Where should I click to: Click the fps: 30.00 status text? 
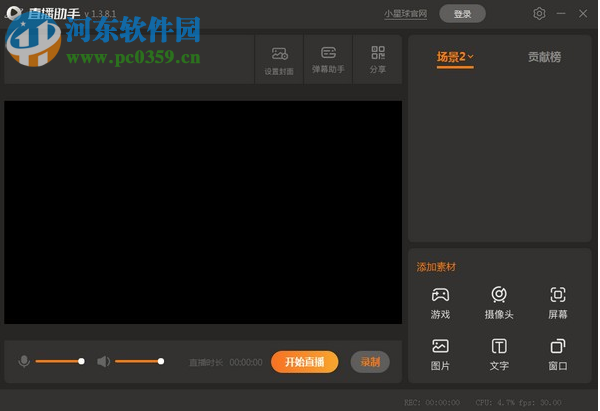coord(540,402)
